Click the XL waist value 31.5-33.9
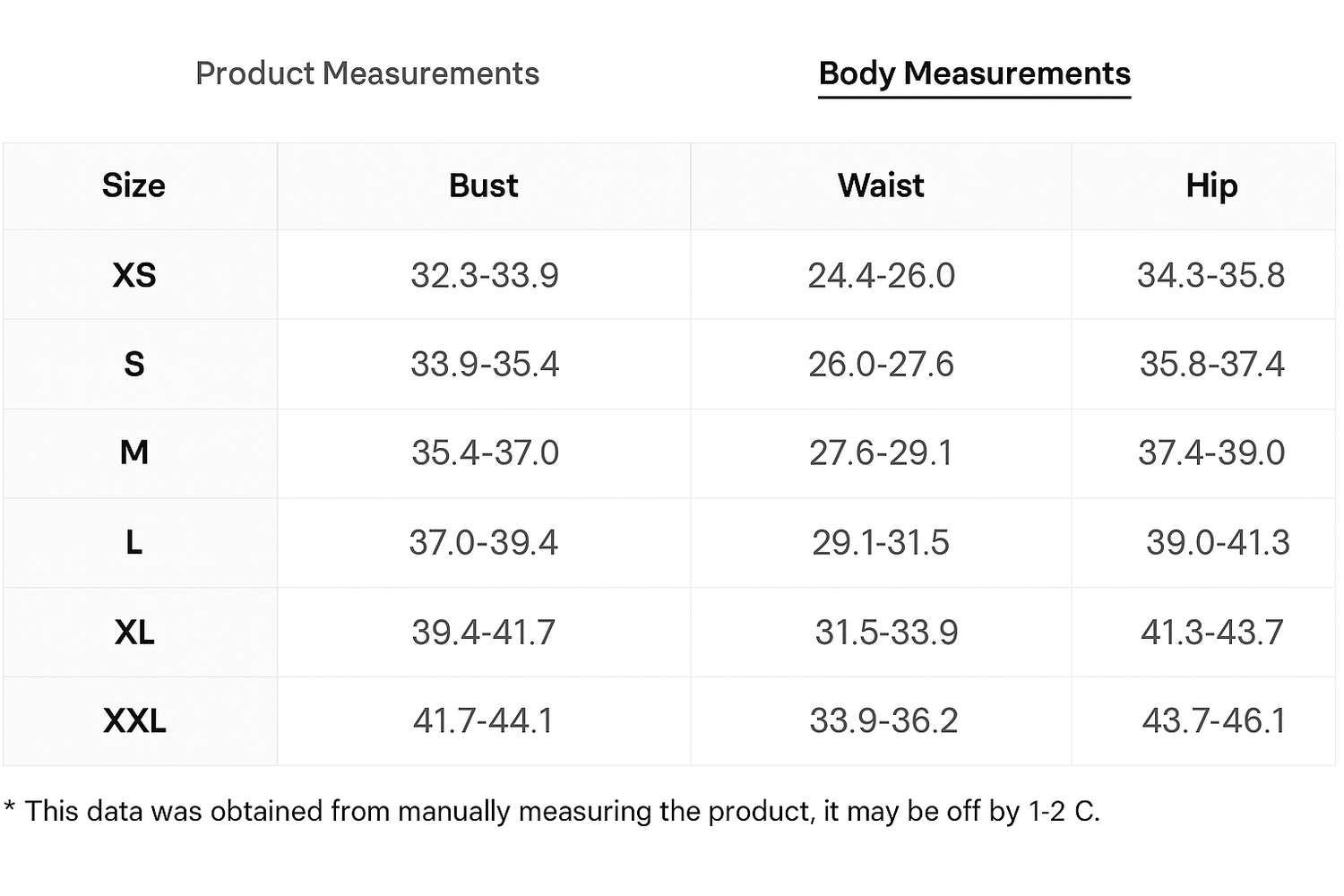Image resolution: width=1344 pixels, height=896 pixels. 886,632
